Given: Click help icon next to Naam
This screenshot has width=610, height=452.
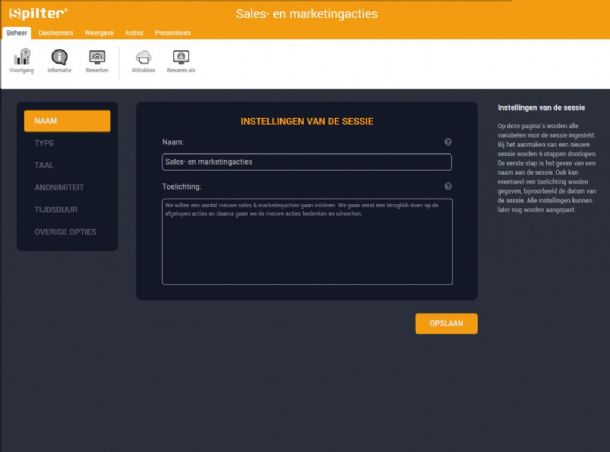Looking at the screenshot, I should (x=447, y=142).
